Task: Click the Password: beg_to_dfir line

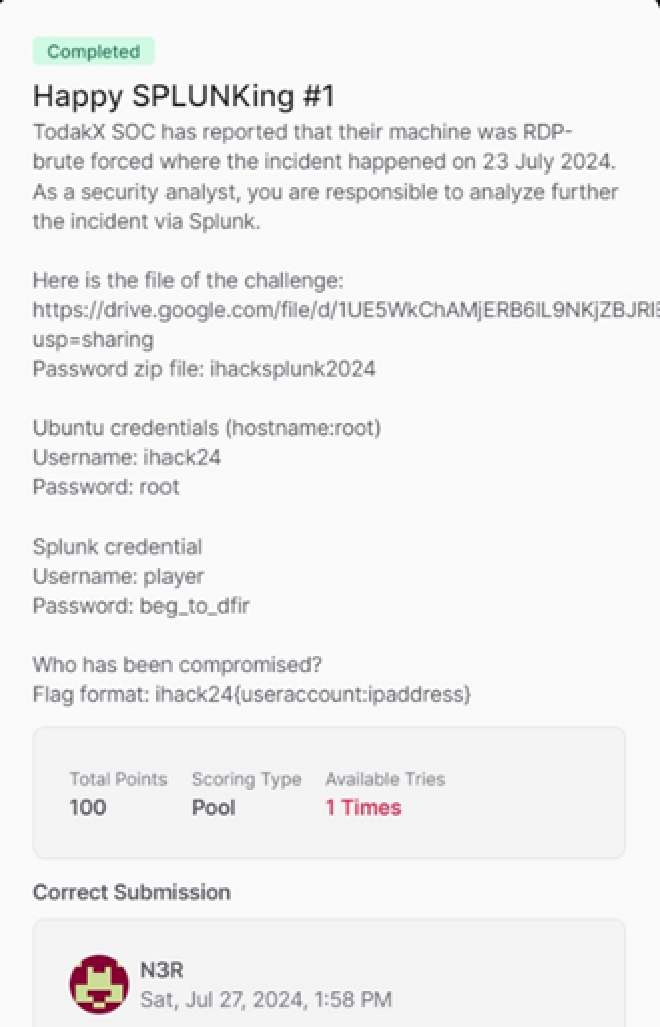Action: (x=140, y=606)
